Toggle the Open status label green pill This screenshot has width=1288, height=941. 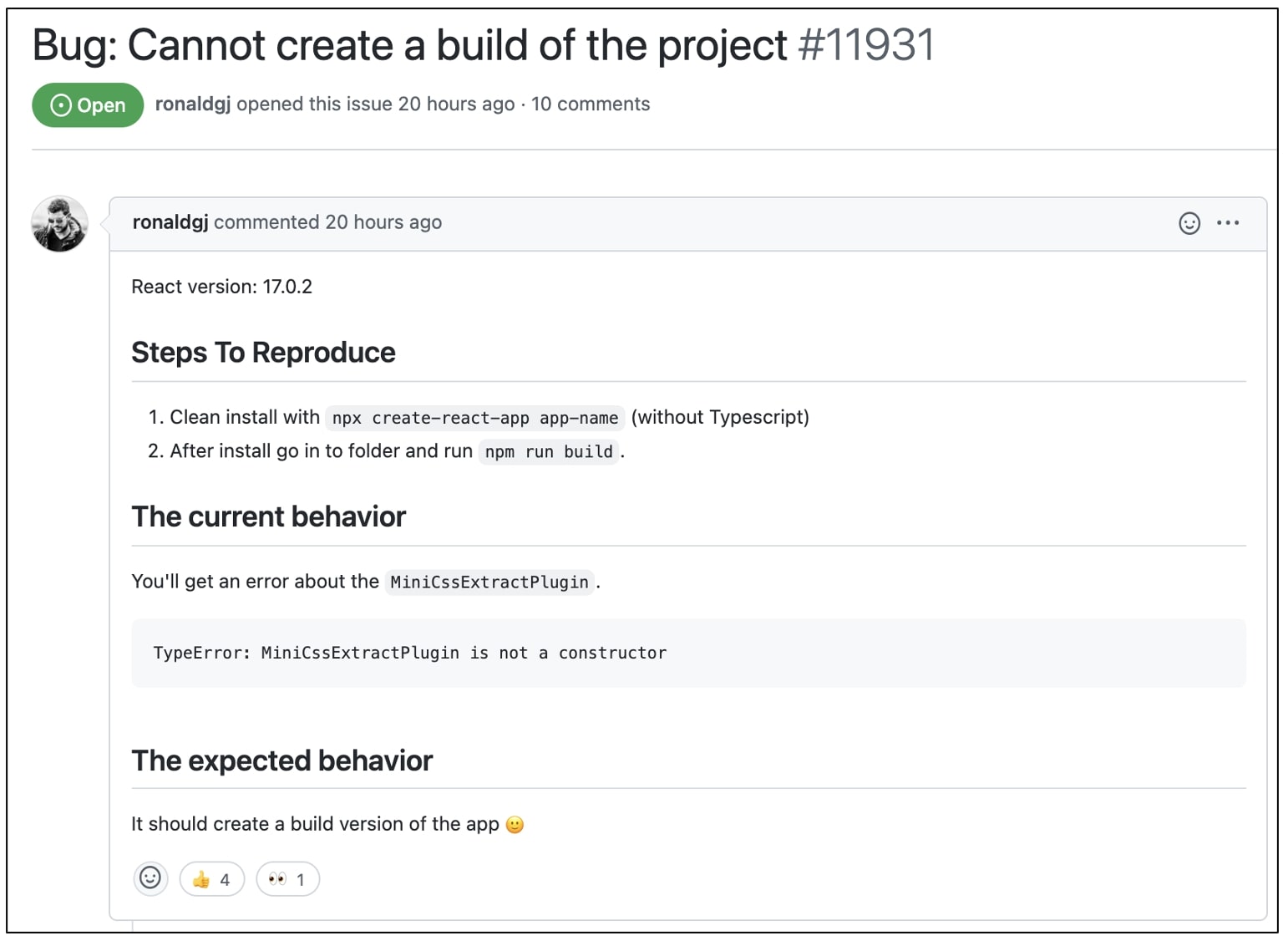(x=87, y=104)
